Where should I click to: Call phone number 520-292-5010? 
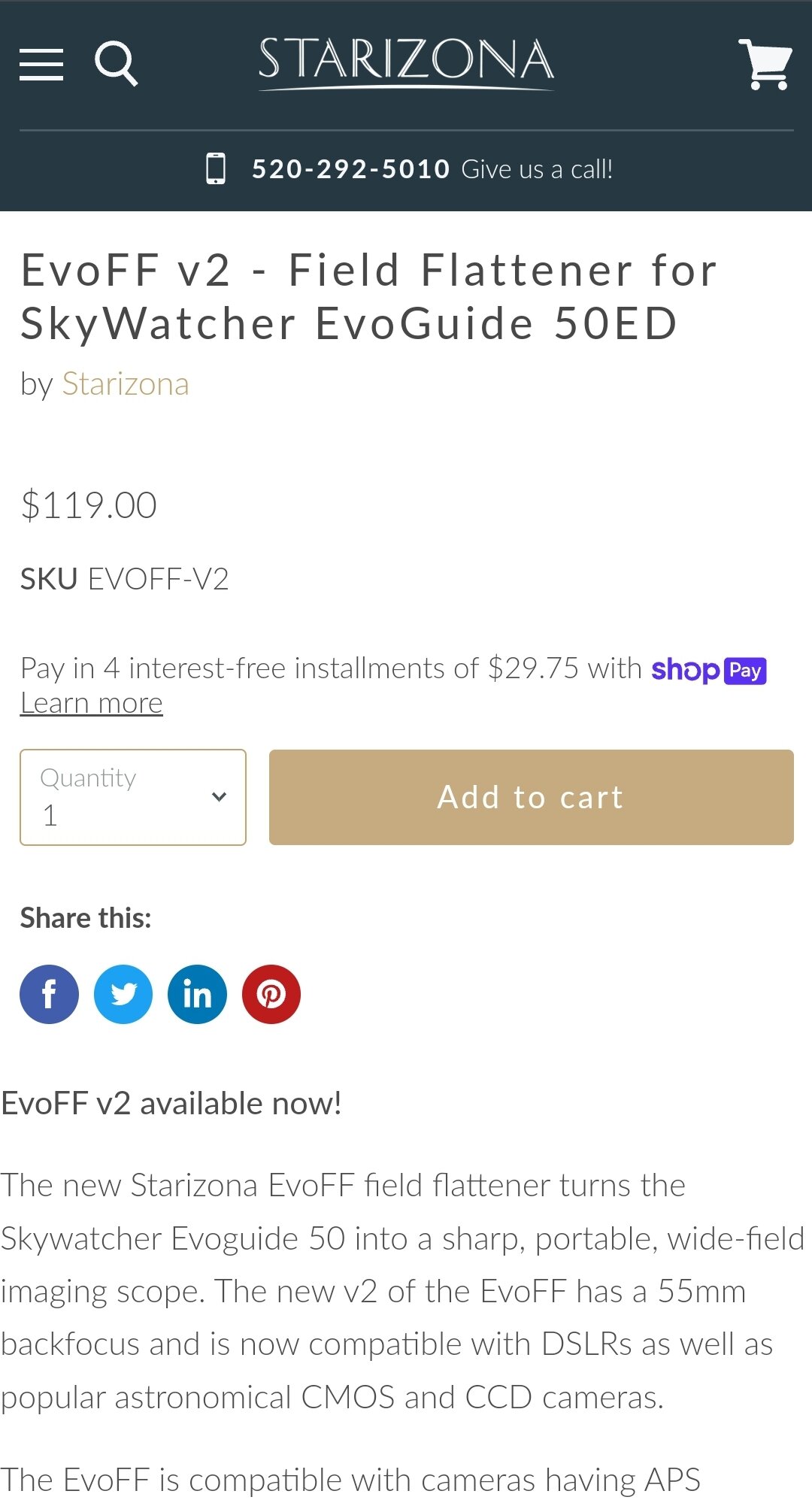coord(350,169)
